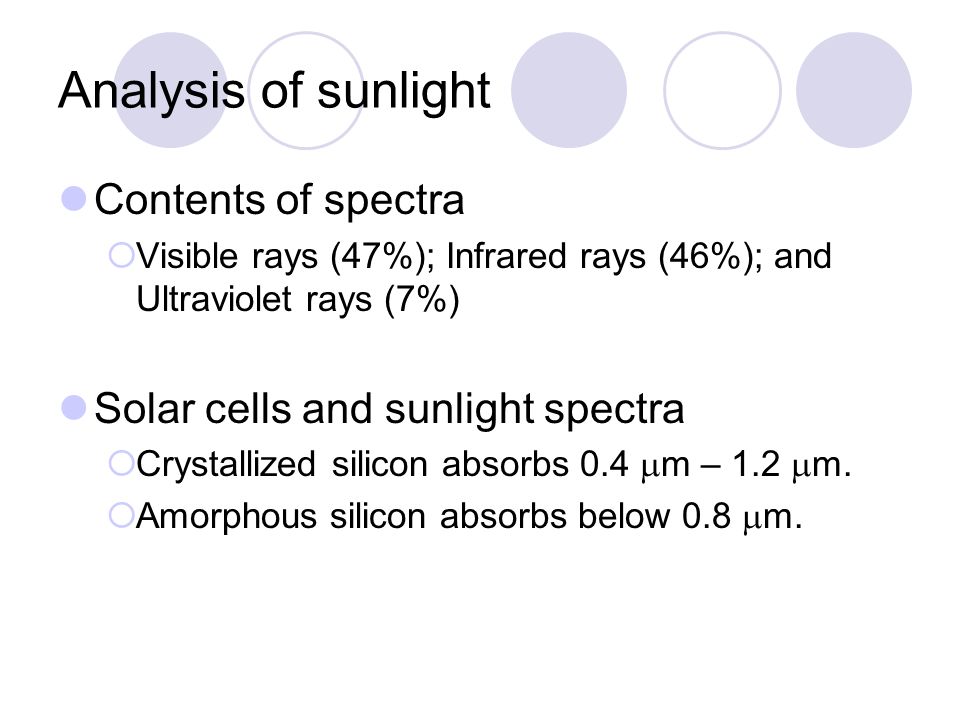Screen dimensions: 960x720
Task: Click the text 'Ultraviolet rays (7%)'
Action: [x=298, y=300]
